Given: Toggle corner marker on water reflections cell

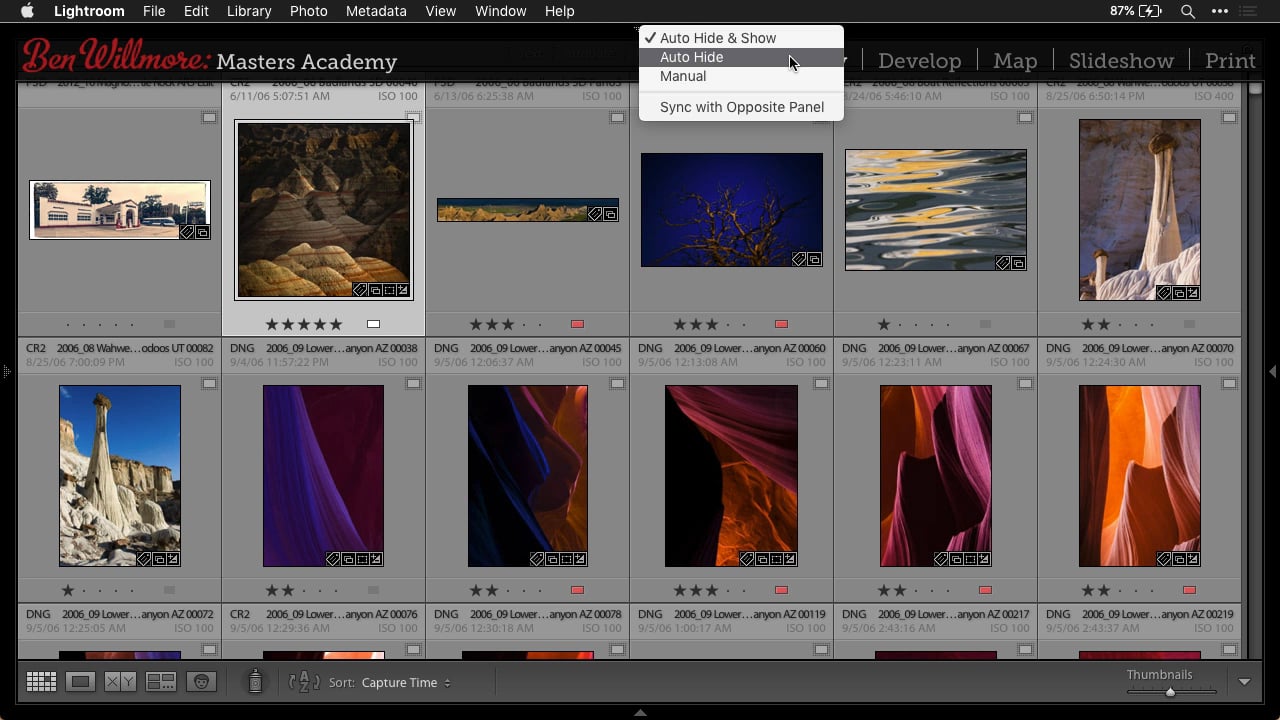Looking at the screenshot, I should click(1025, 118).
